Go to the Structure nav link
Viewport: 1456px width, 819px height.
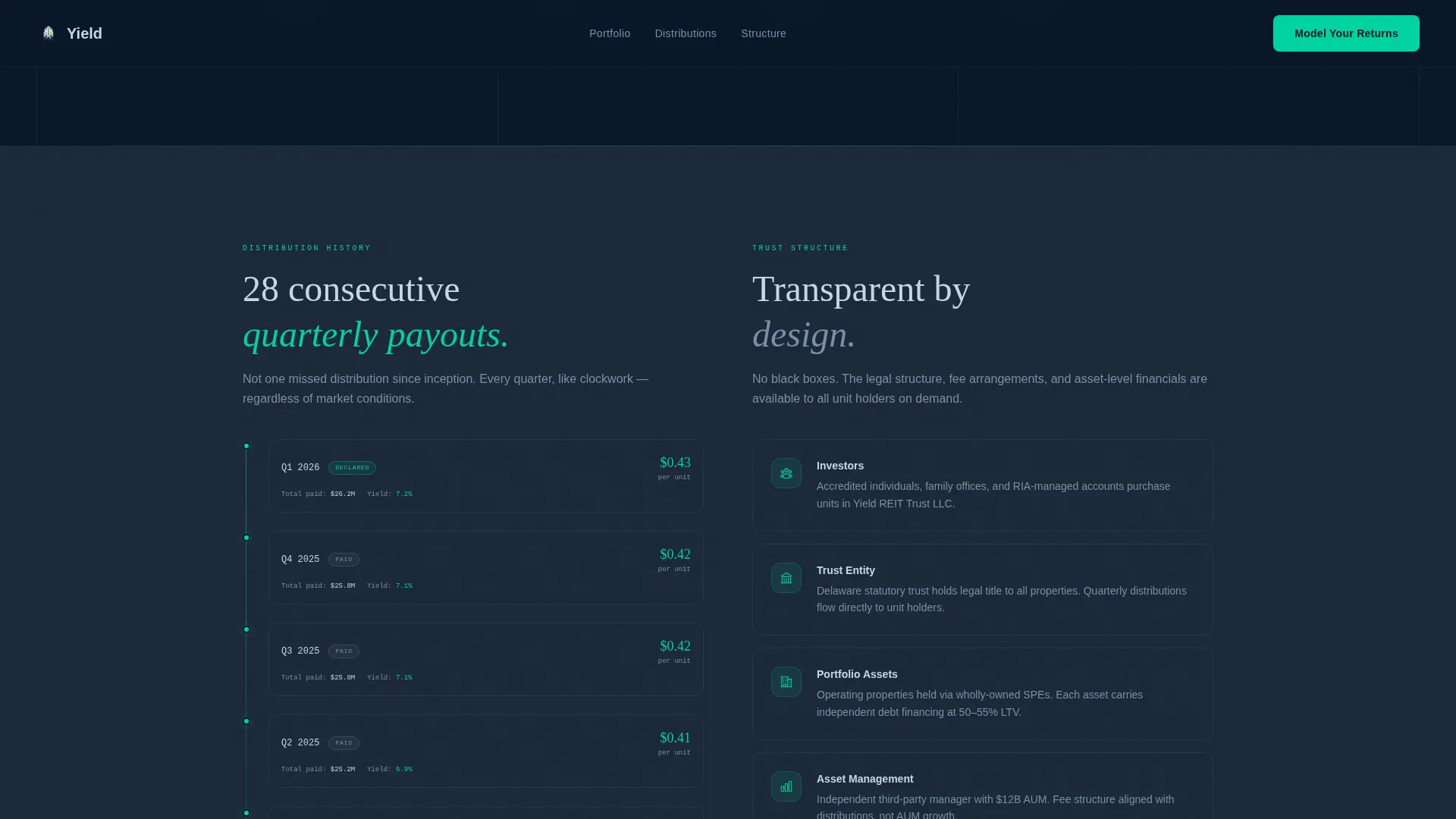[x=763, y=33]
